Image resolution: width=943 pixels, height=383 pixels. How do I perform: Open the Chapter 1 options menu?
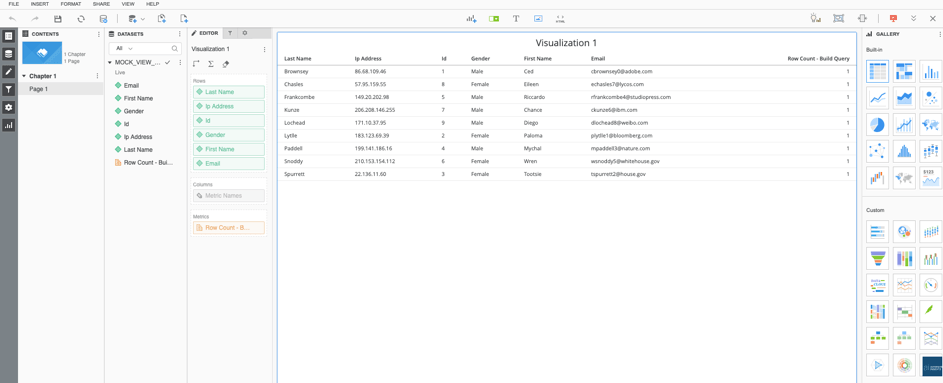(97, 76)
